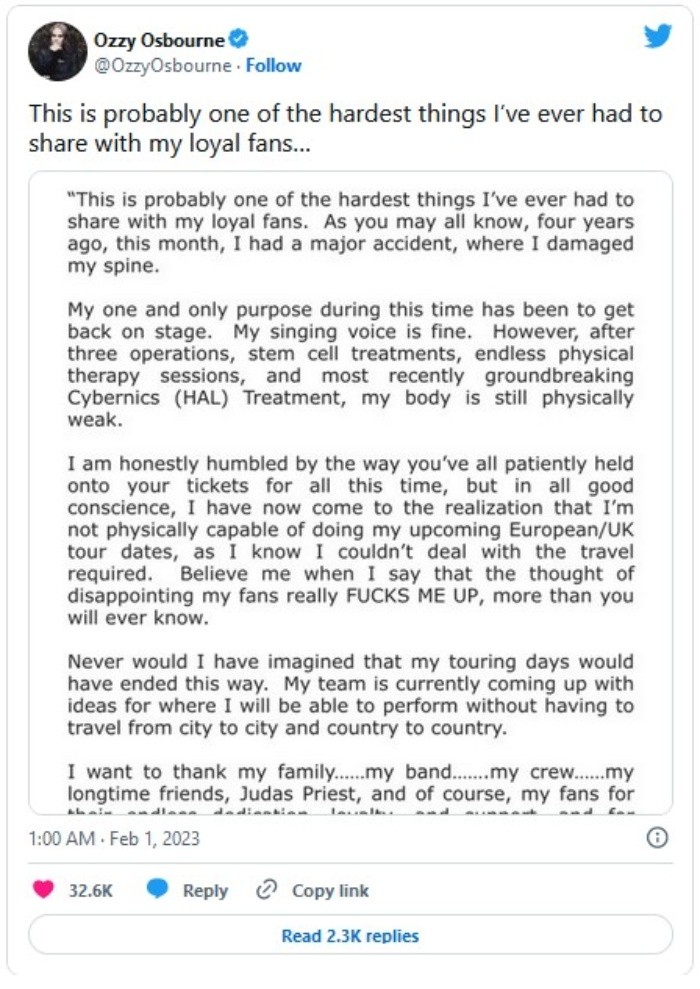Click the @OzzyOsbourne handle
The image size is (700, 989).
tap(162, 66)
